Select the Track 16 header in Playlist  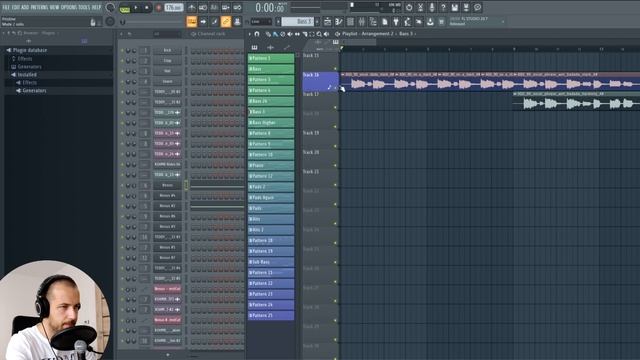320,82
